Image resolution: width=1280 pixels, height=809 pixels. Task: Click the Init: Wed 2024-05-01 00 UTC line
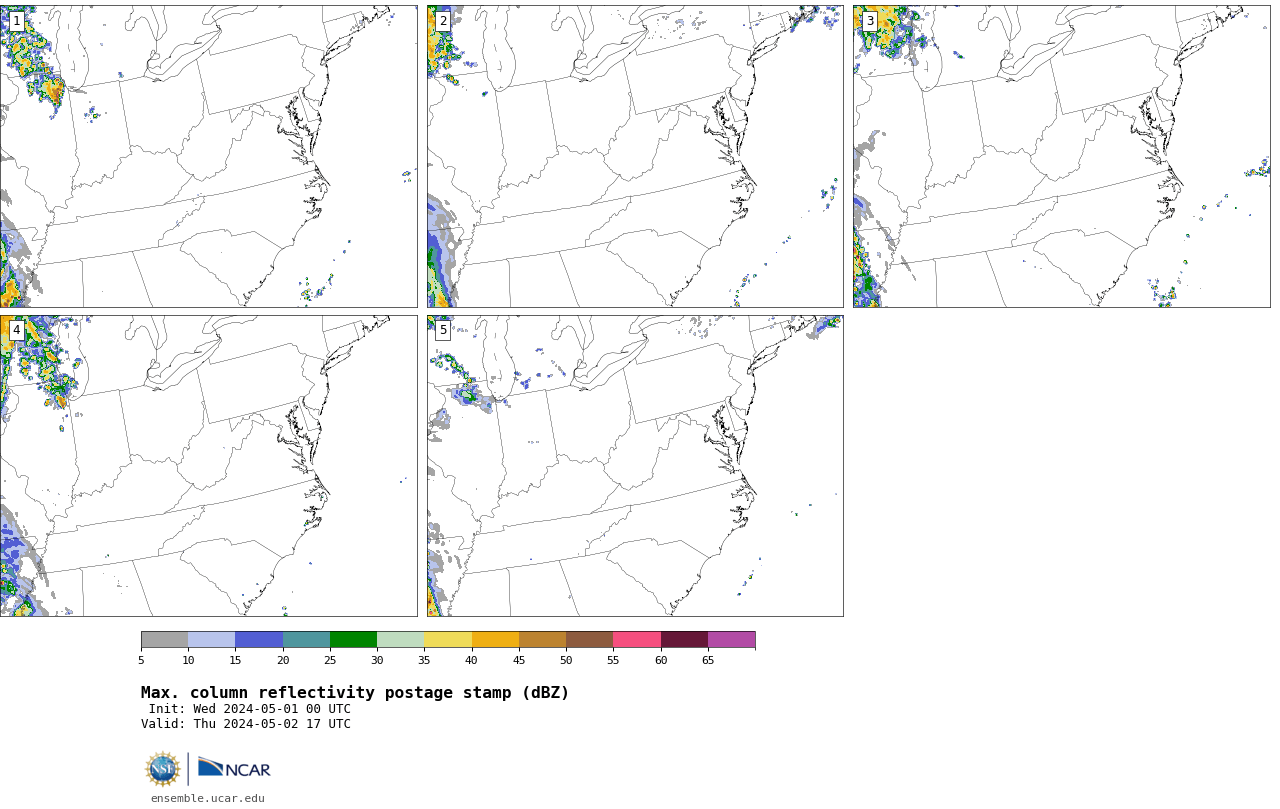coord(250,709)
